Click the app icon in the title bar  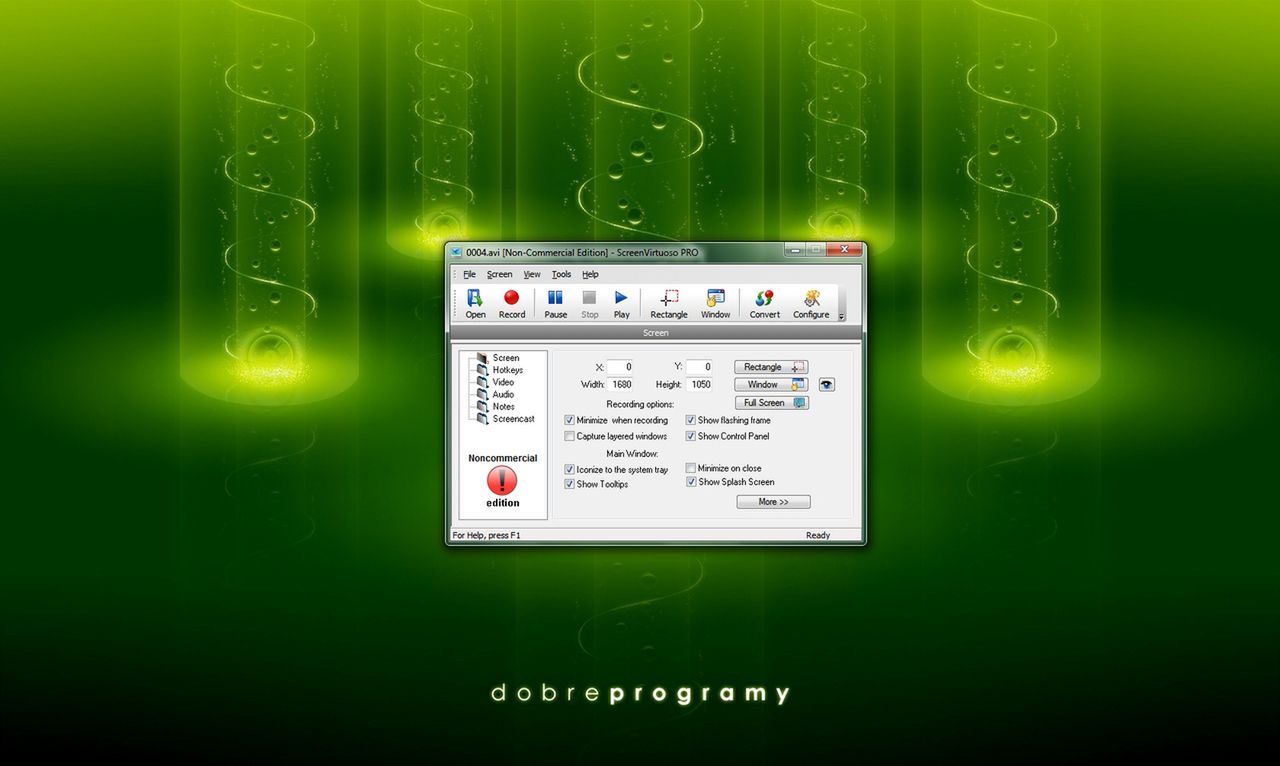(x=456, y=252)
